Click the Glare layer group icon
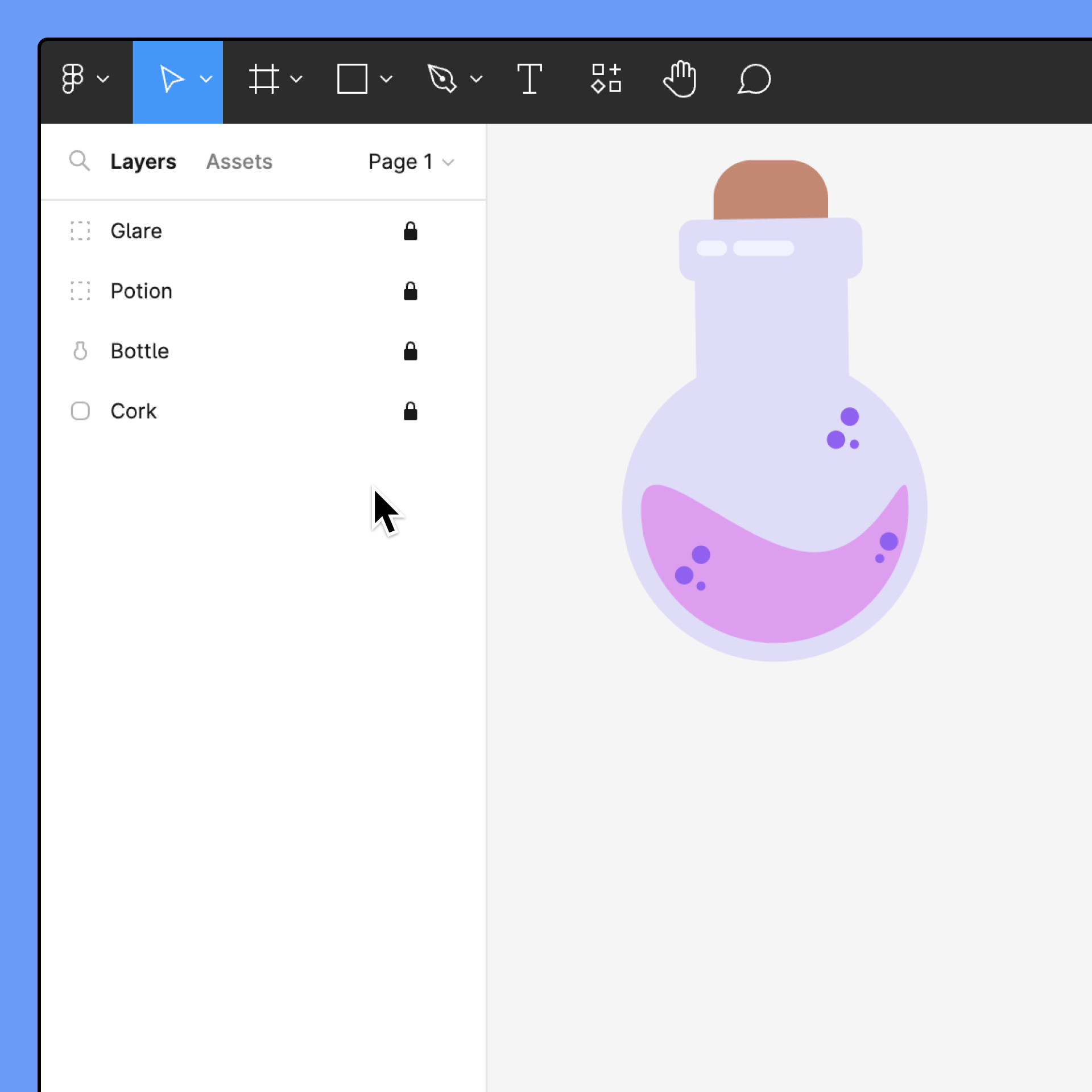Image resolution: width=1092 pixels, height=1092 pixels. [80, 231]
